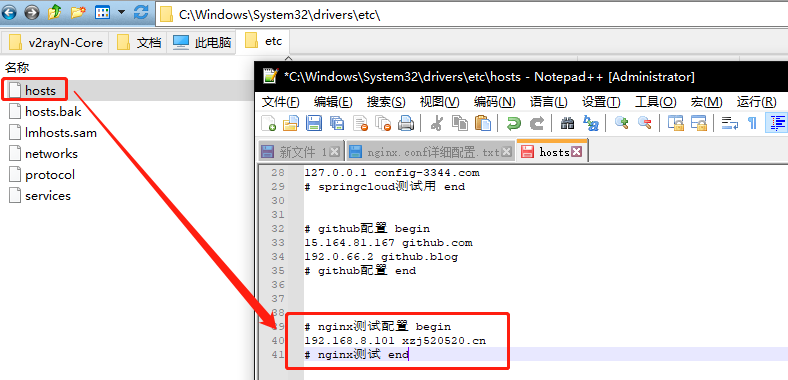The width and height of the screenshot is (788, 380).
Task: Click the Copy toolbar icon
Action: (x=460, y=123)
